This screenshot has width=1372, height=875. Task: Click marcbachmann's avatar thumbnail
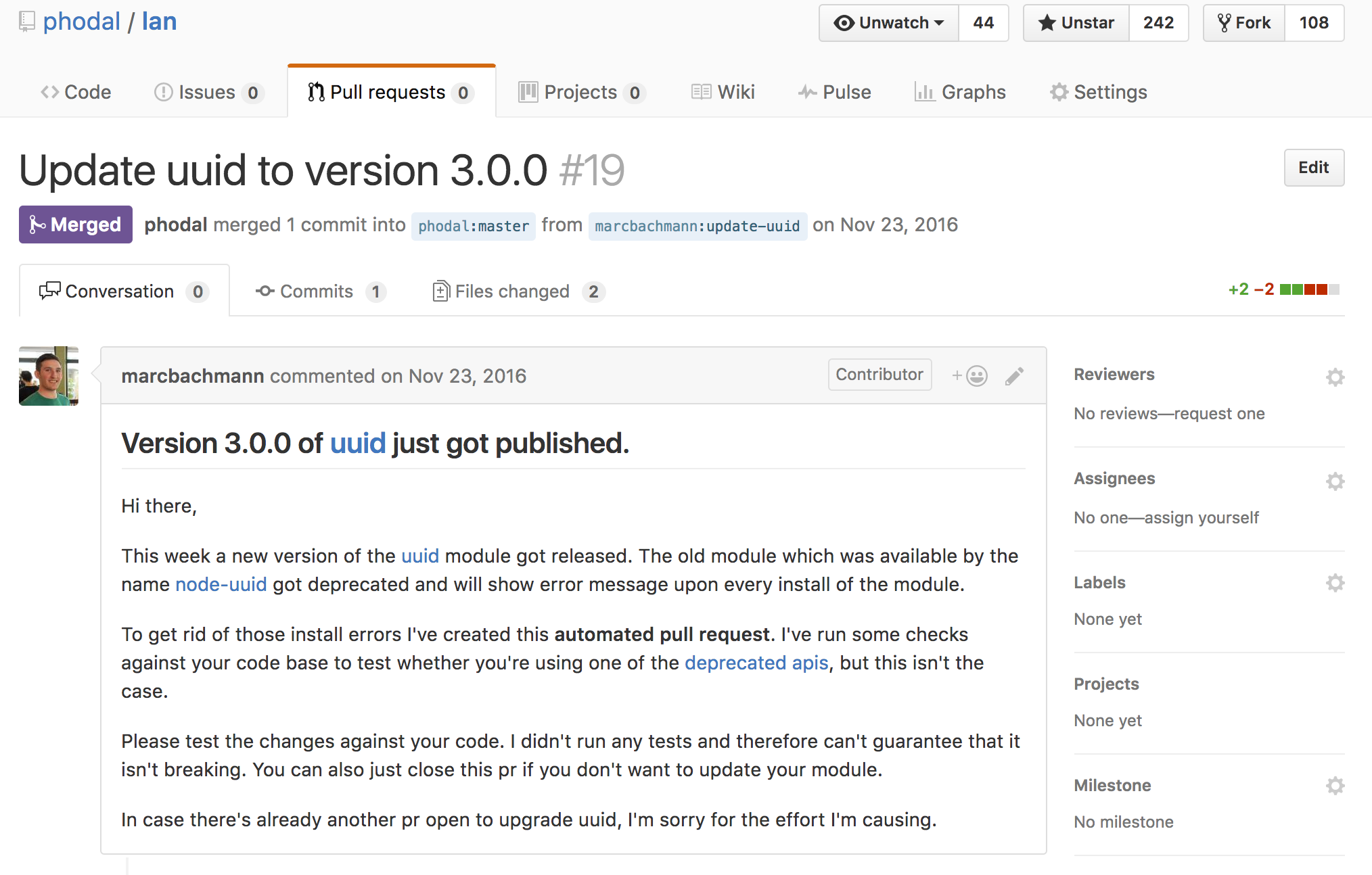49,376
